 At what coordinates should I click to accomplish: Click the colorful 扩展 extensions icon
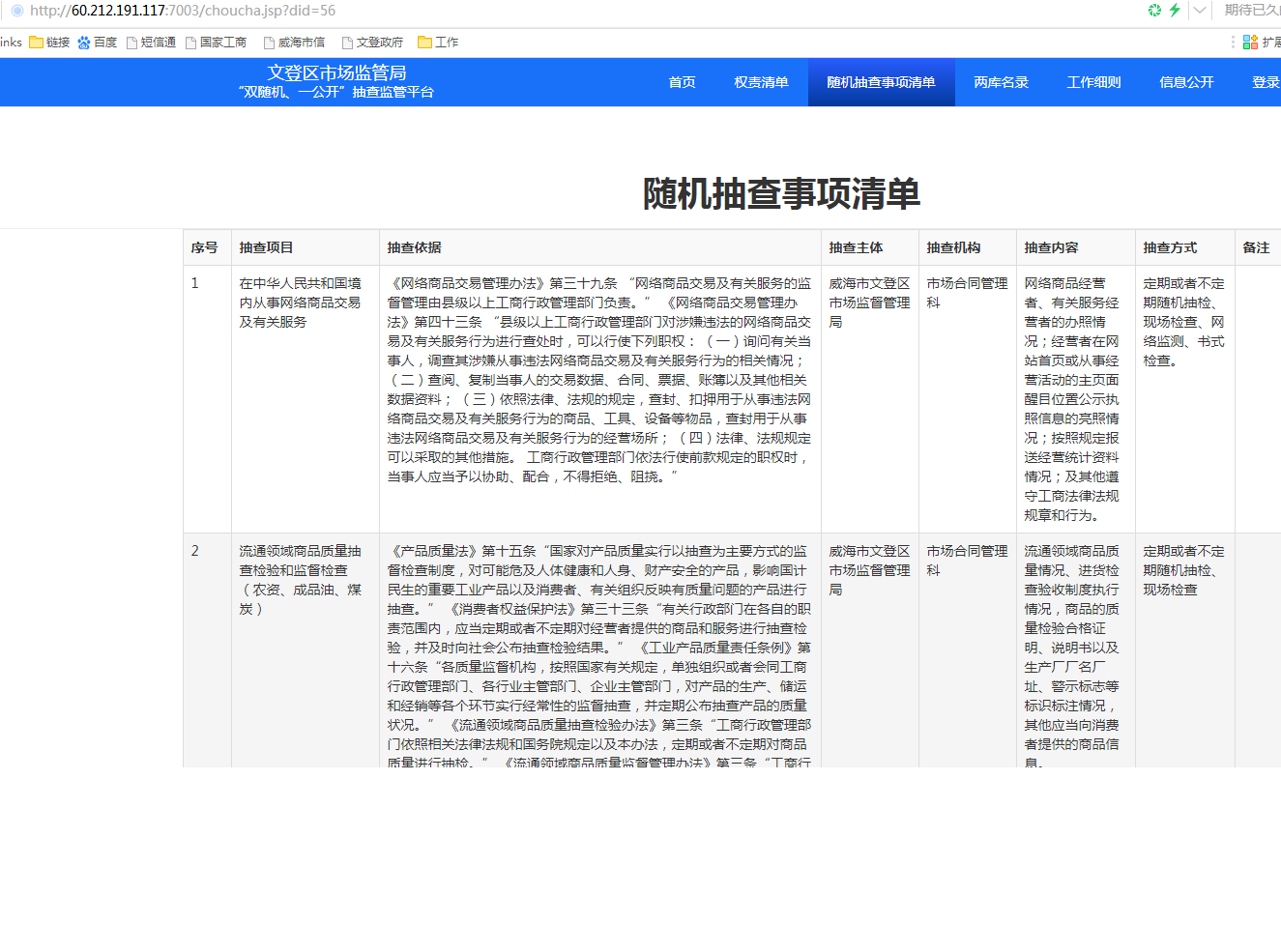click(1251, 43)
